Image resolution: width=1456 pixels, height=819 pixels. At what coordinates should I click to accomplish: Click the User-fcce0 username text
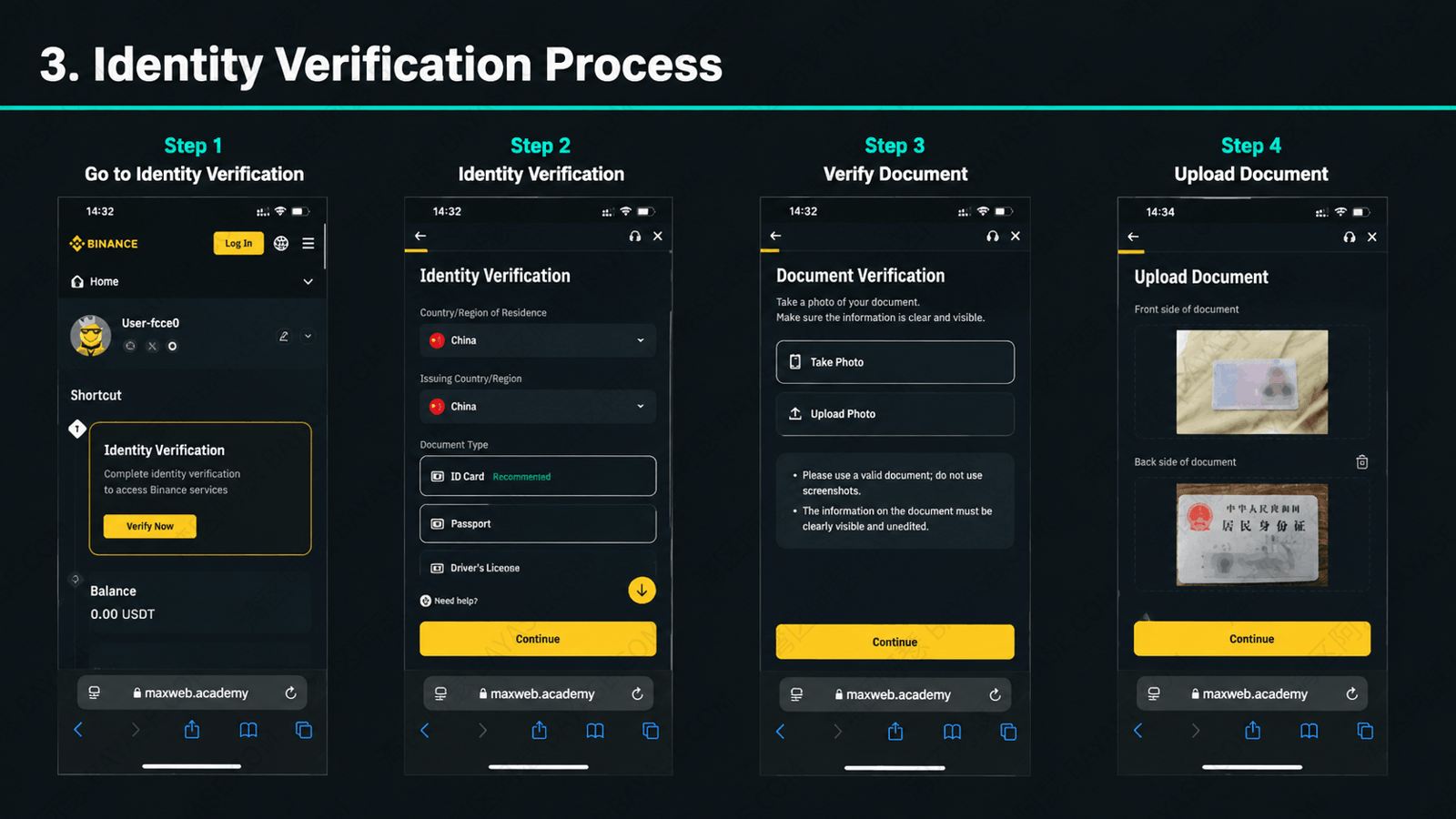[150, 323]
